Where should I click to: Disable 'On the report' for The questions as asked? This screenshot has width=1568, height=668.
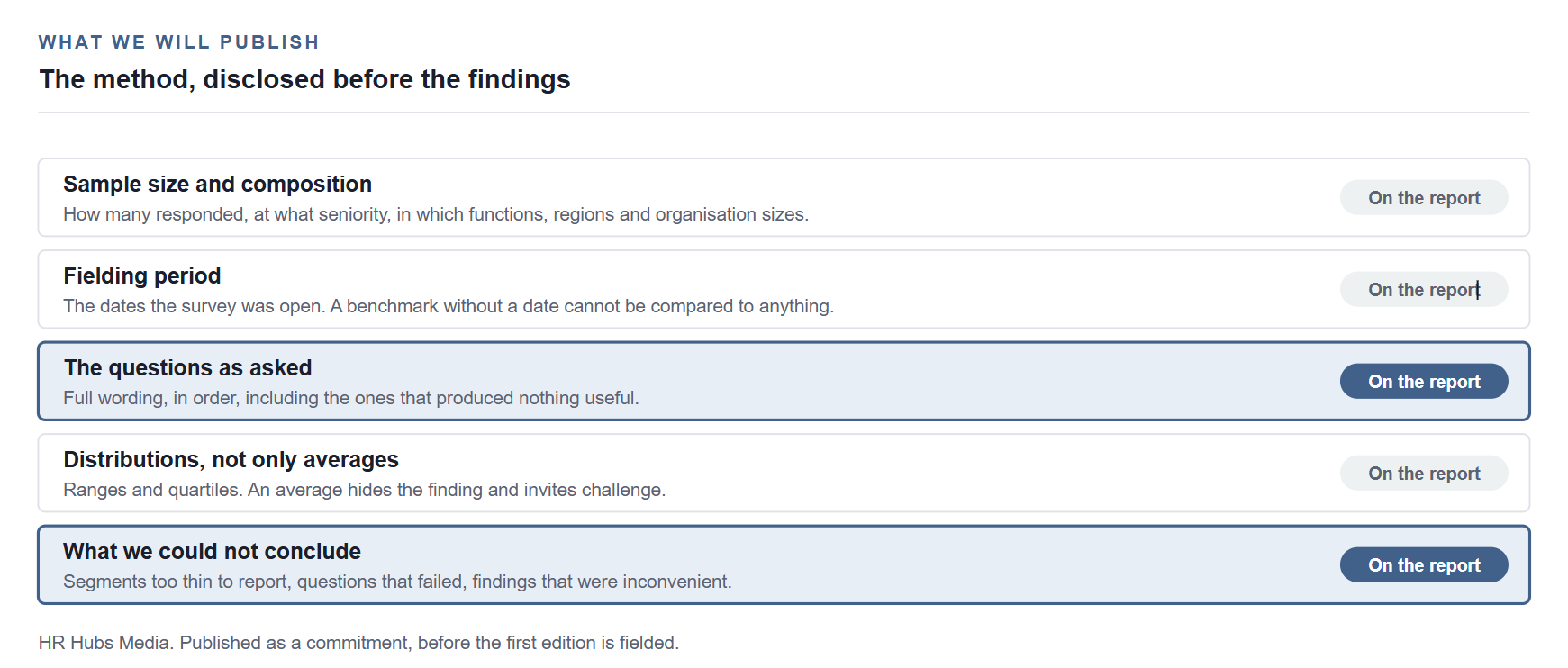click(x=1423, y=382)
